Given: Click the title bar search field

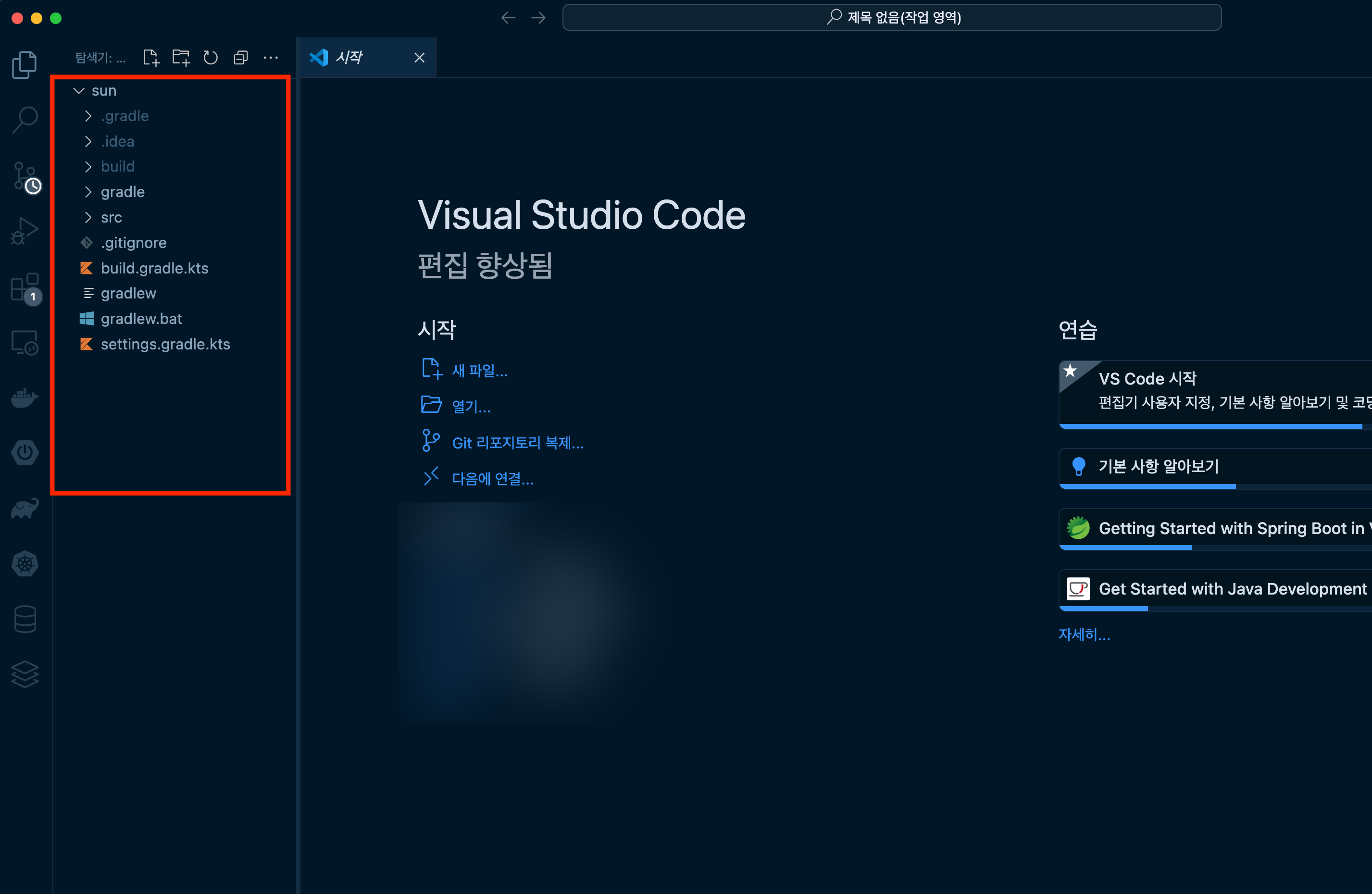Looking at the screenshot, I should coord(891,17).
